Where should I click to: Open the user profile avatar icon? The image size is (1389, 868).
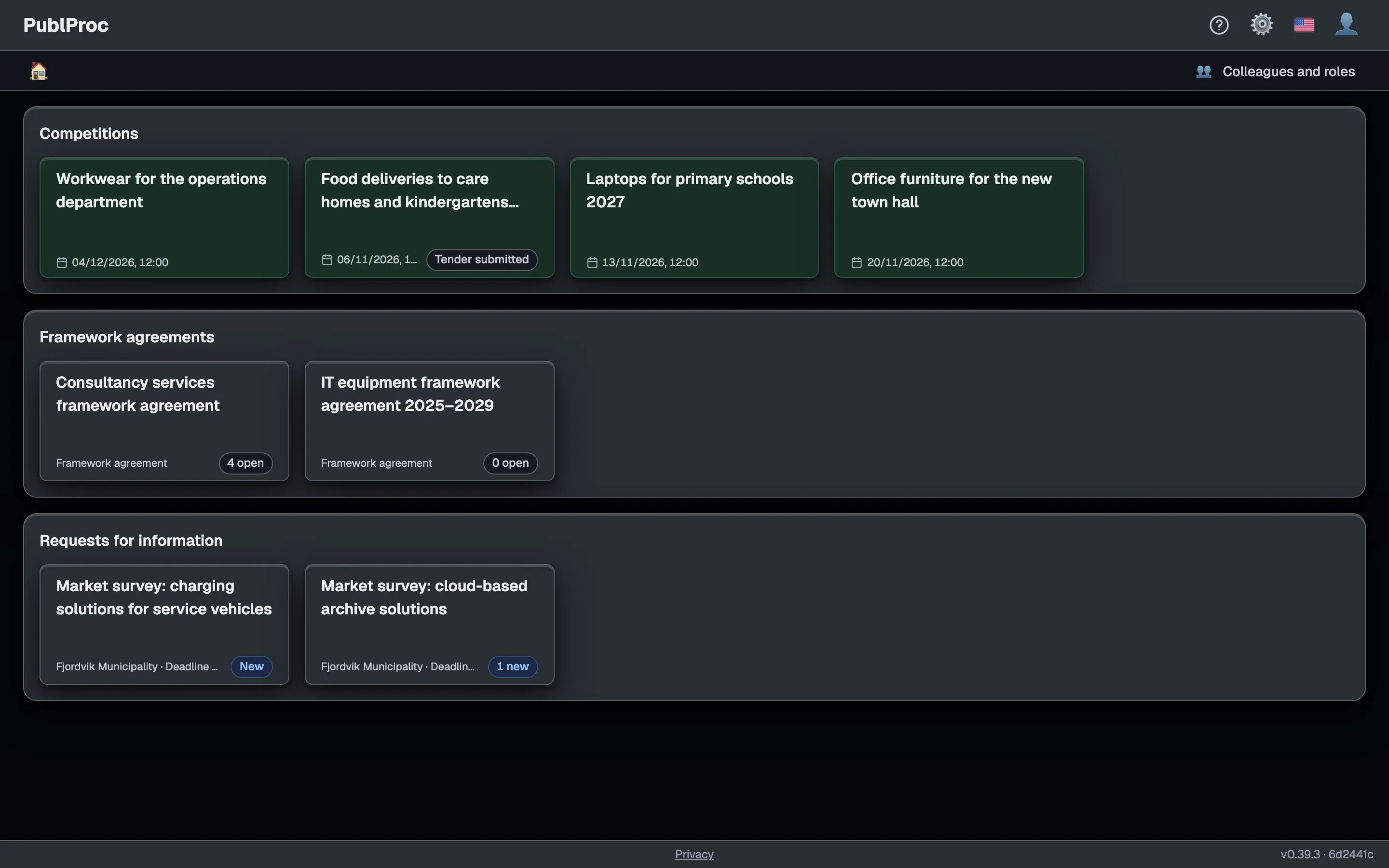click(1347, 25)
